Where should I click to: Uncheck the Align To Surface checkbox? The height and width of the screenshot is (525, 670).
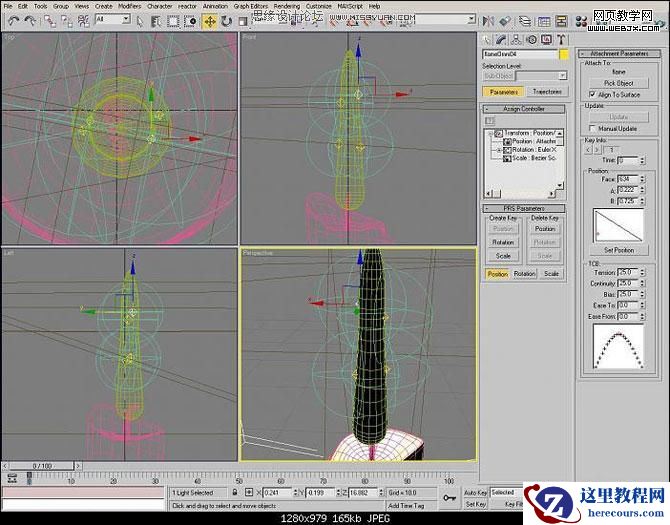coord(592,94)
